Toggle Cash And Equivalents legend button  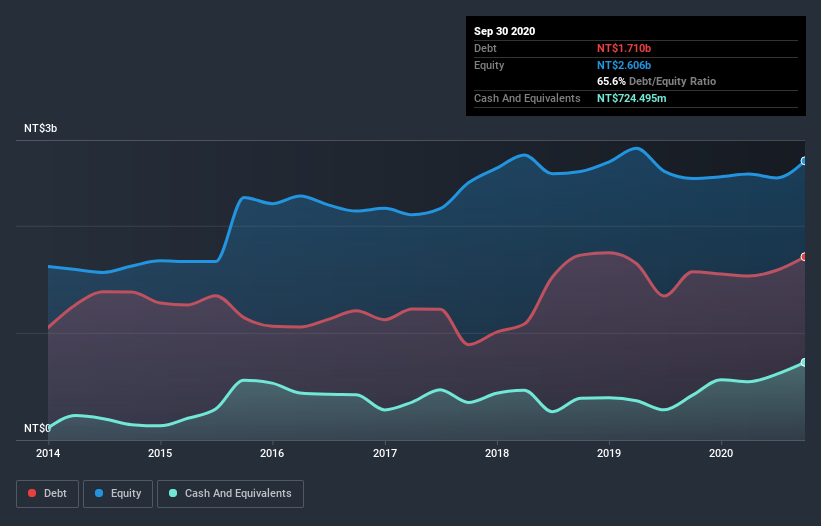(x=230, y=494)
